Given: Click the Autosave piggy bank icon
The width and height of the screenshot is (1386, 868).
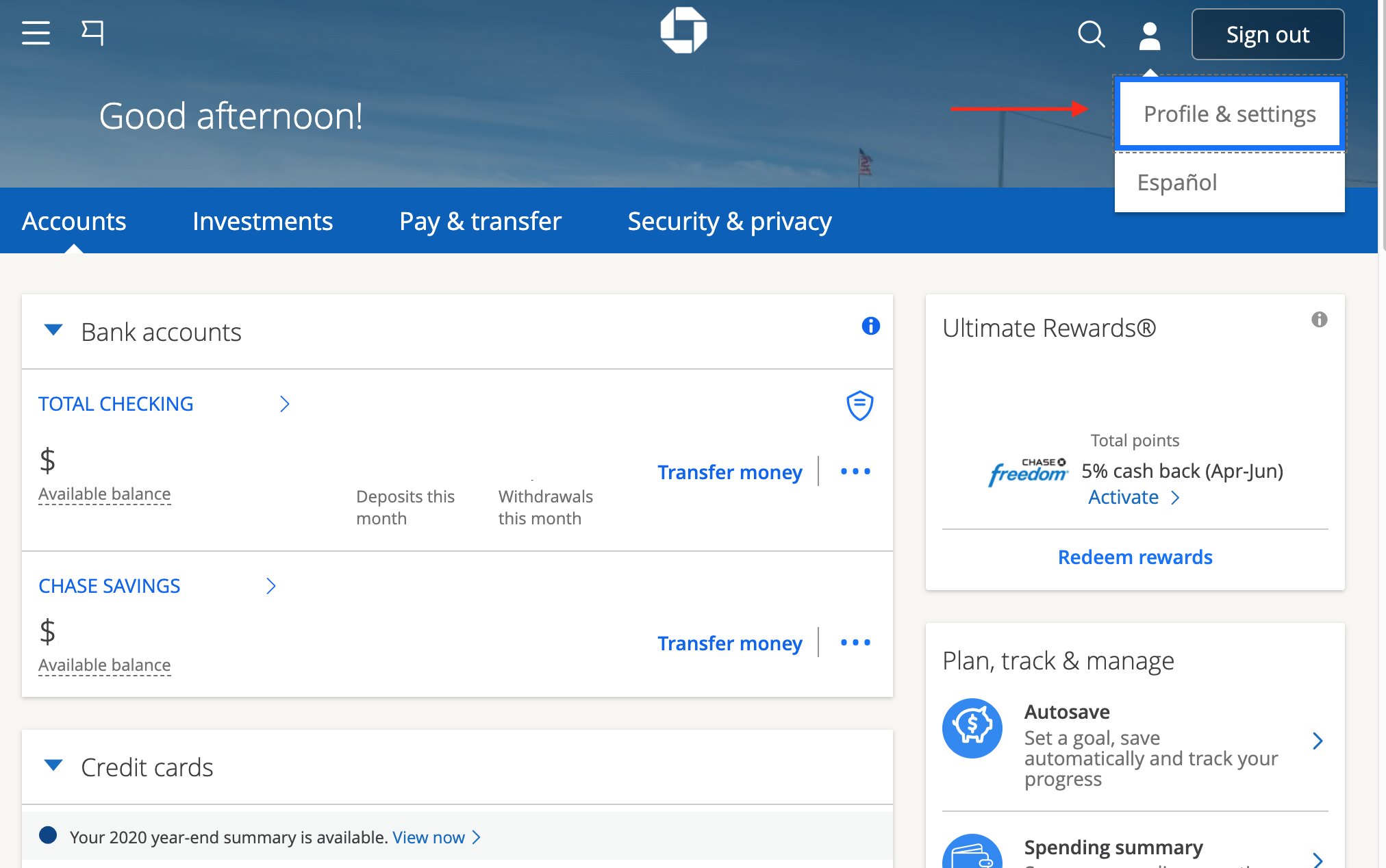Looking at the screenshot, I should tap(972, 728).
